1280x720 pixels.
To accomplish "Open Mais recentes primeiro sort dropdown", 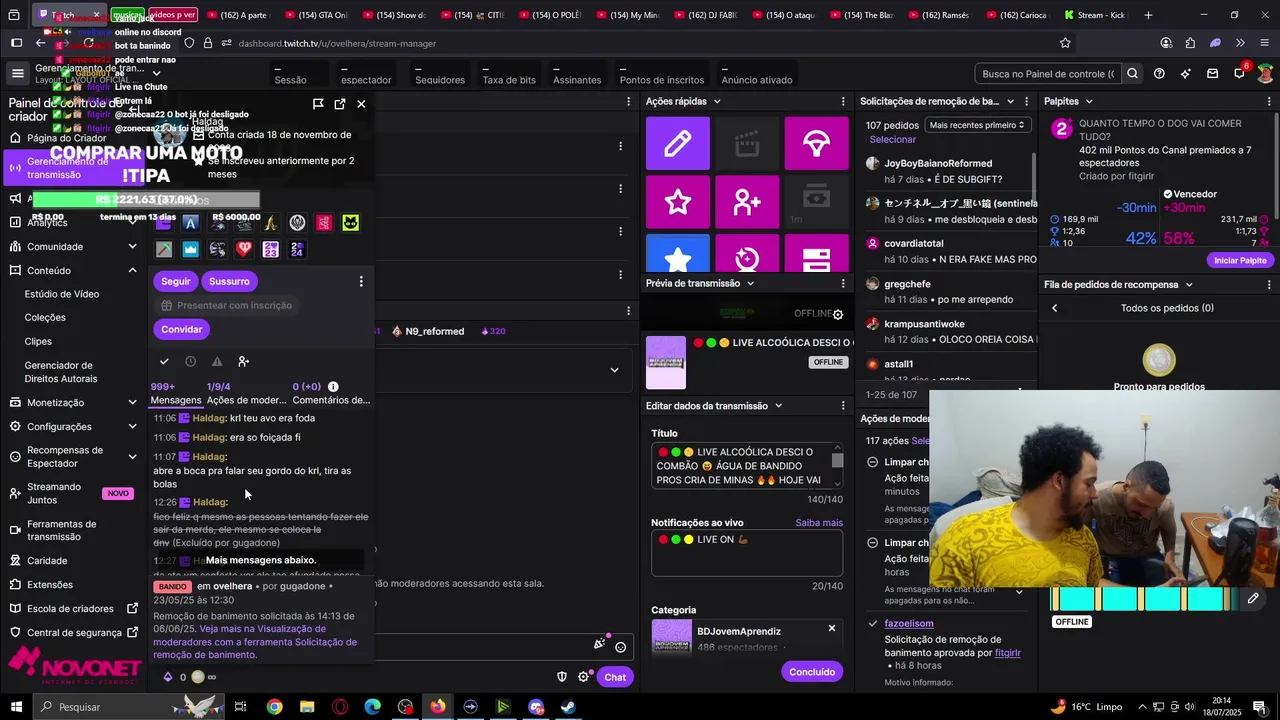I will click(977, 125).
